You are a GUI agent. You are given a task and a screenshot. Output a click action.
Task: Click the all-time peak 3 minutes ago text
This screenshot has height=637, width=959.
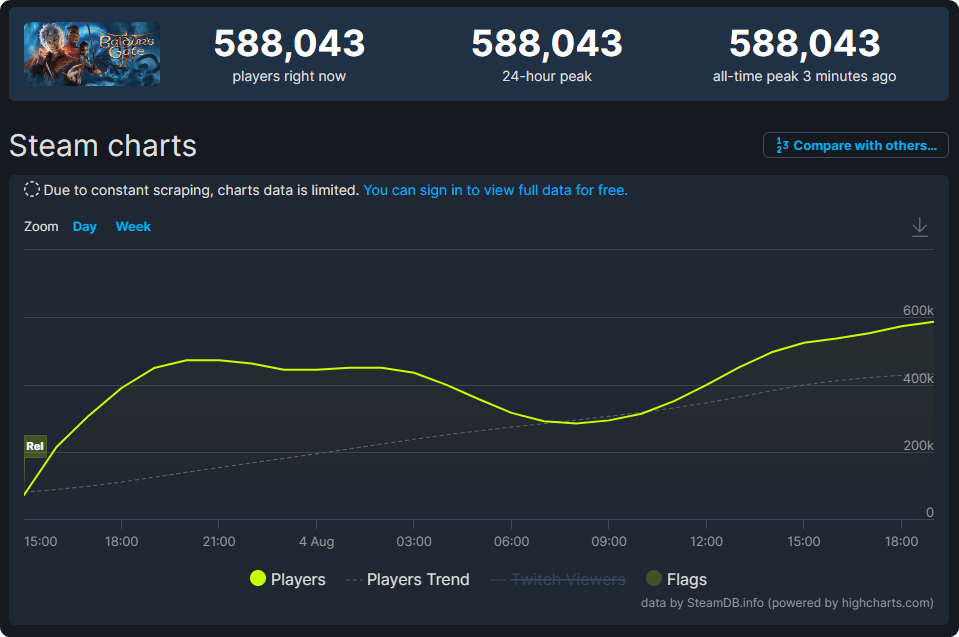tap(804, 76)
